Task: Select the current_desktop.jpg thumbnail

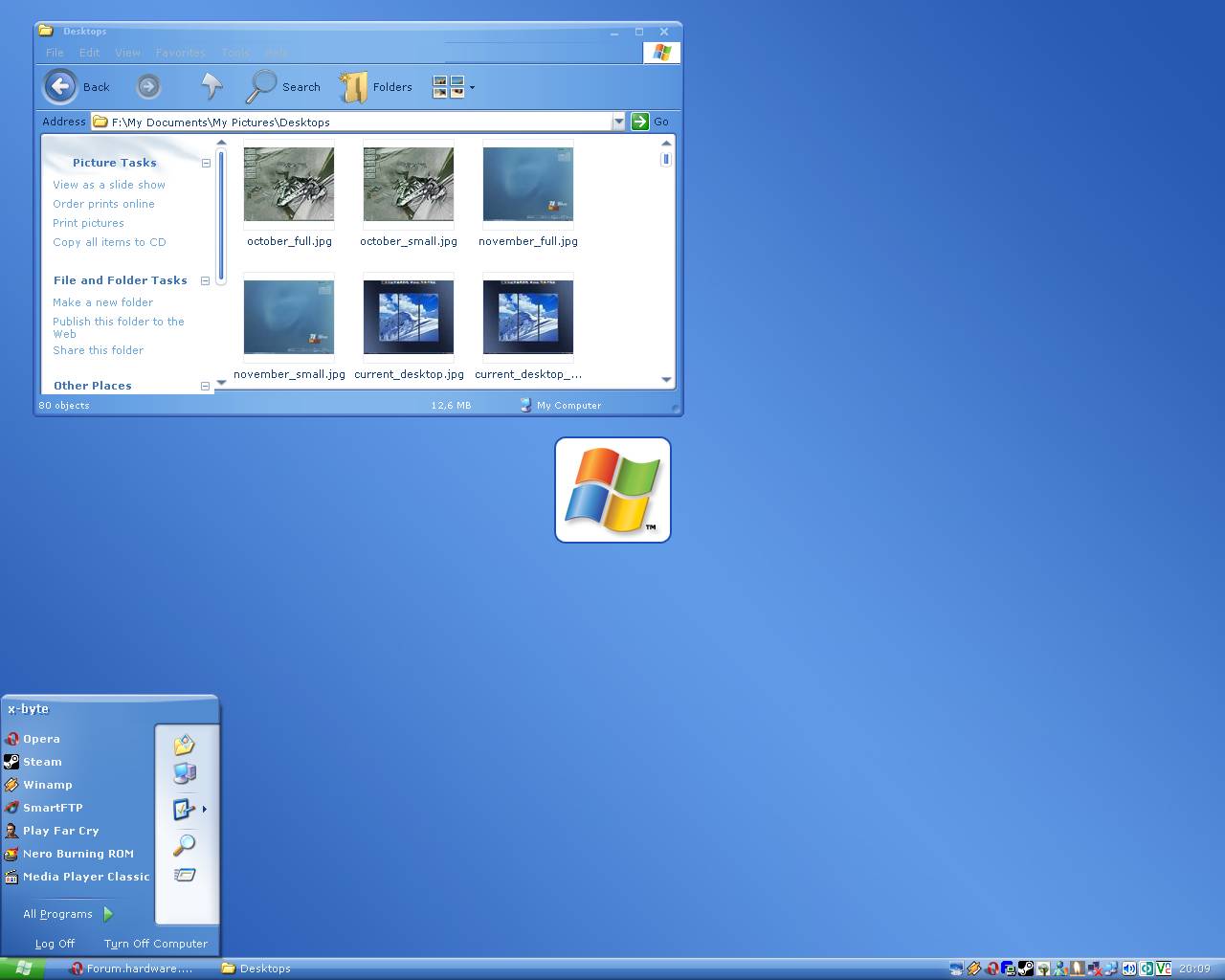Action: 409,317
